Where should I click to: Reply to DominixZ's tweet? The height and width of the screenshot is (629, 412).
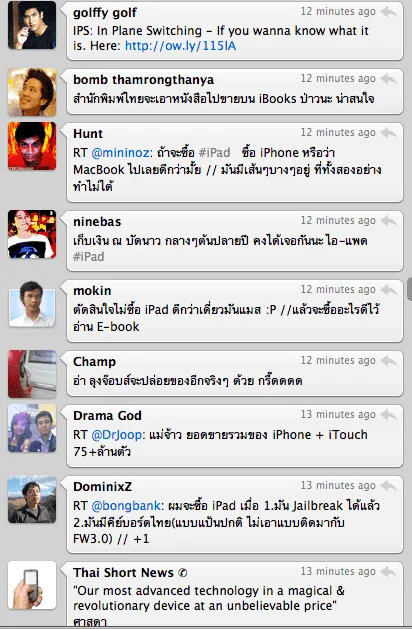click(389, 486)
